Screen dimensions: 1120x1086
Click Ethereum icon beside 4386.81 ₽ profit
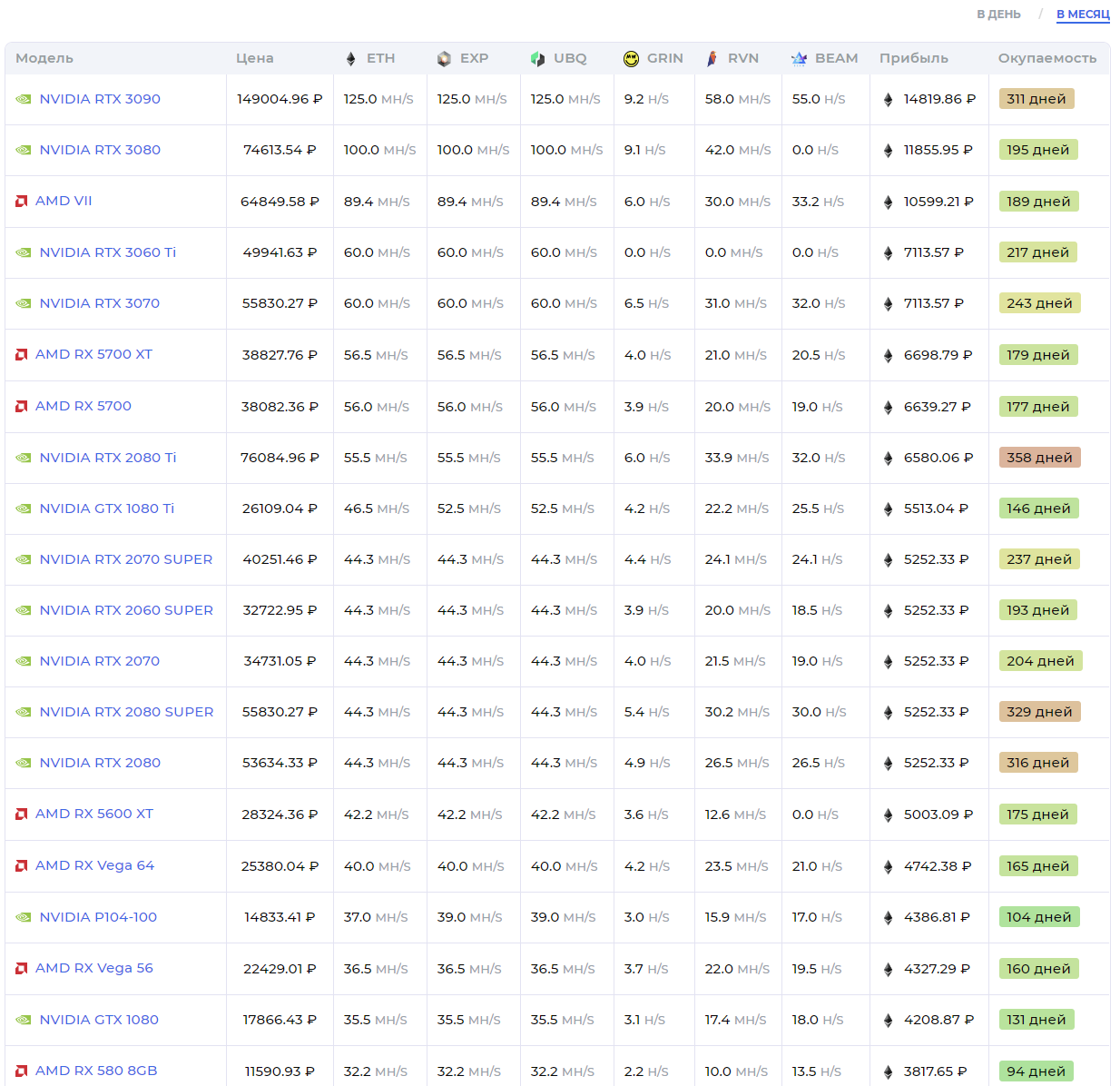click(x=889, y=918)
